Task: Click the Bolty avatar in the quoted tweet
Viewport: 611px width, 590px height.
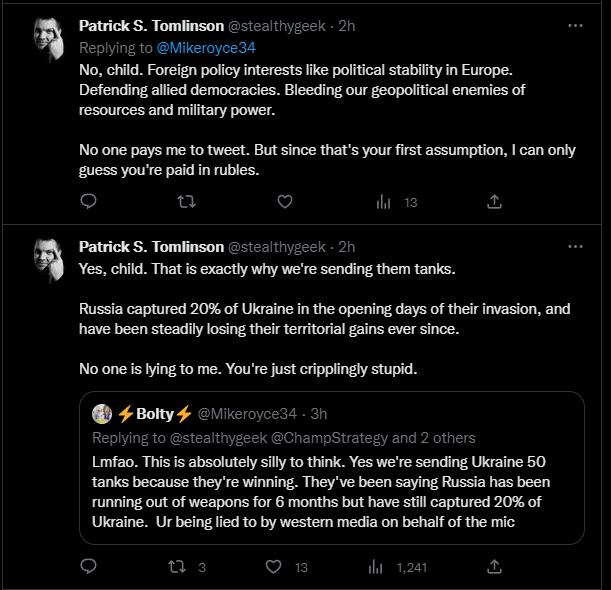Action: [102, 413]
